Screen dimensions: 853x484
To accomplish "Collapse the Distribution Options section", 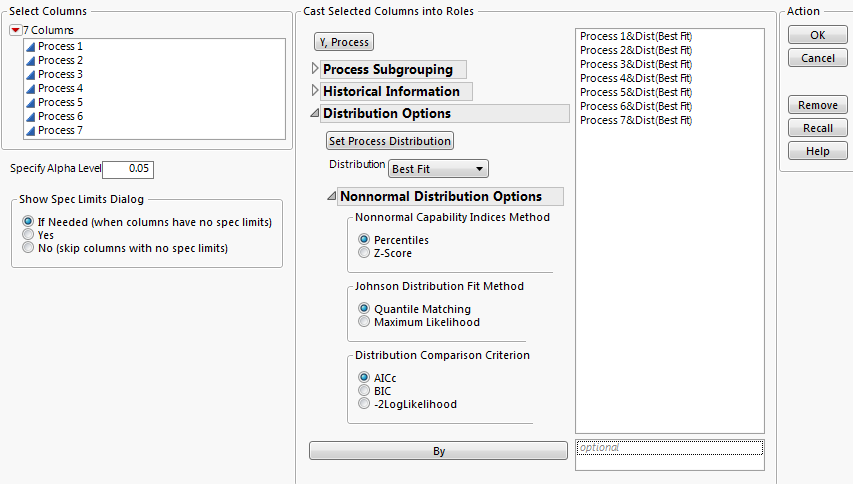I will click(x=317, y=113).
